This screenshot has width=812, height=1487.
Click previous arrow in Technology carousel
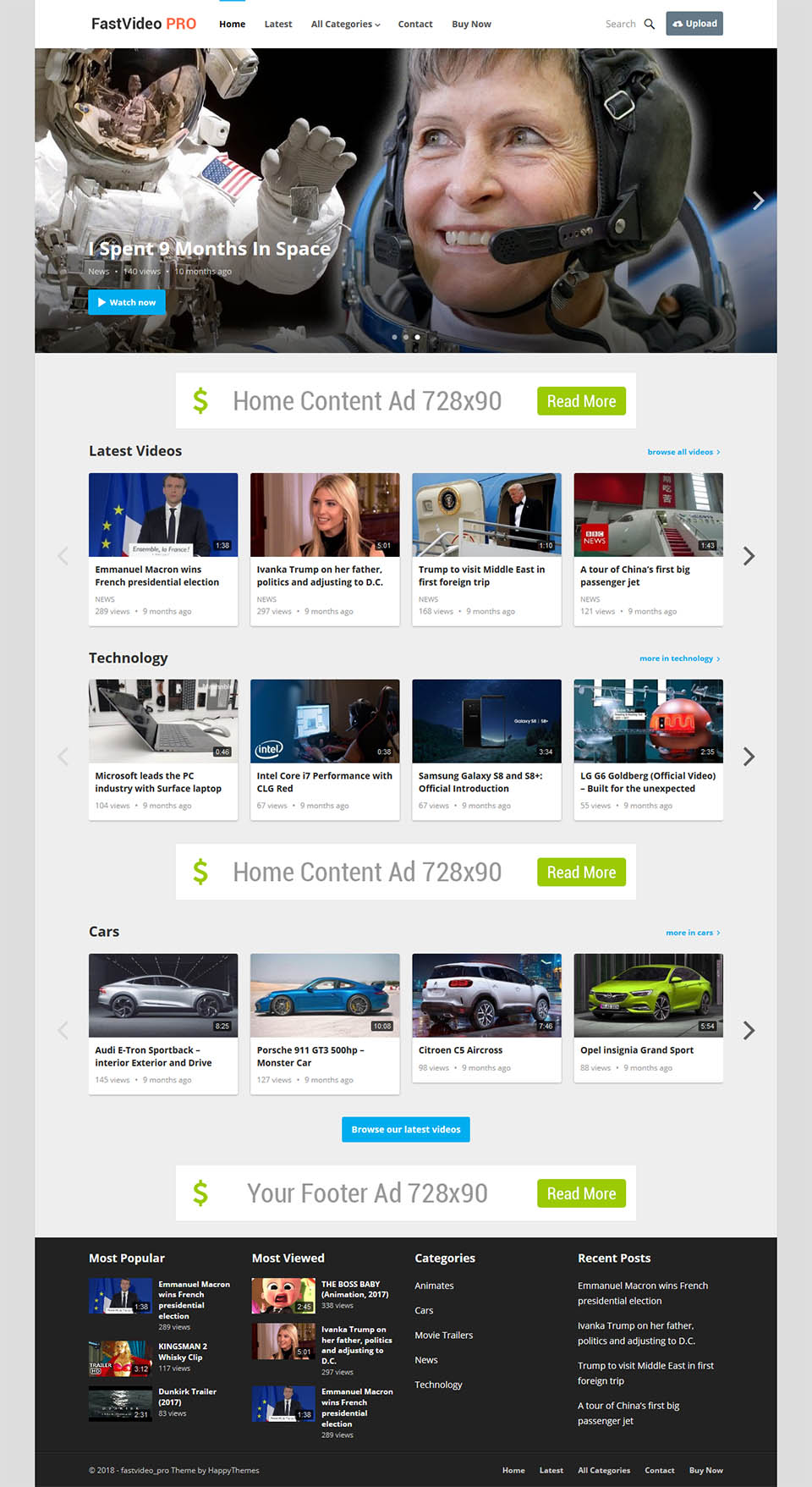tap(63, 757)
